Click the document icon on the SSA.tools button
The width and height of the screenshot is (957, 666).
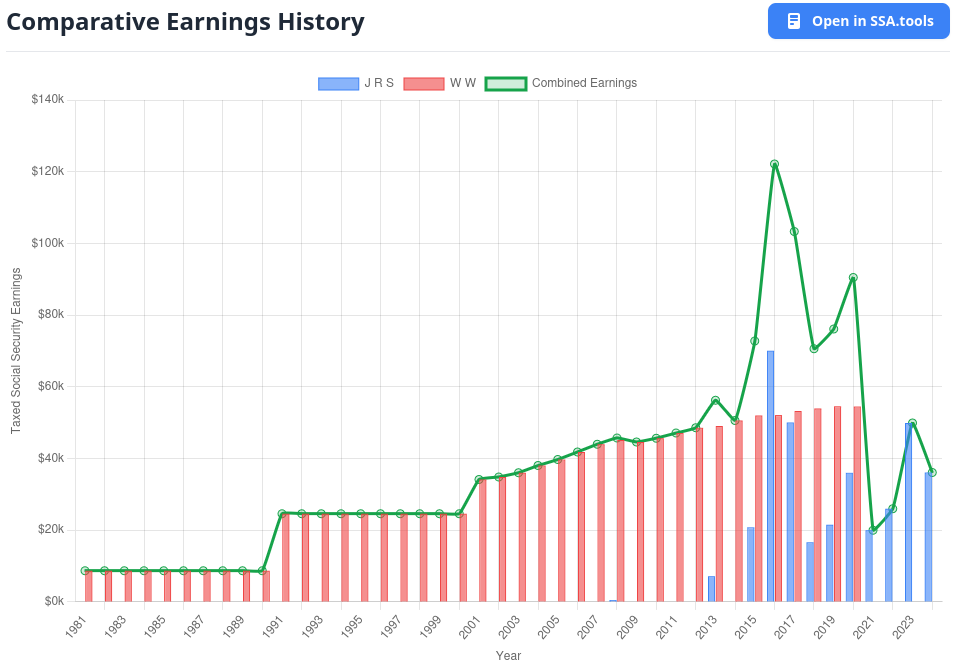[794, 21]
